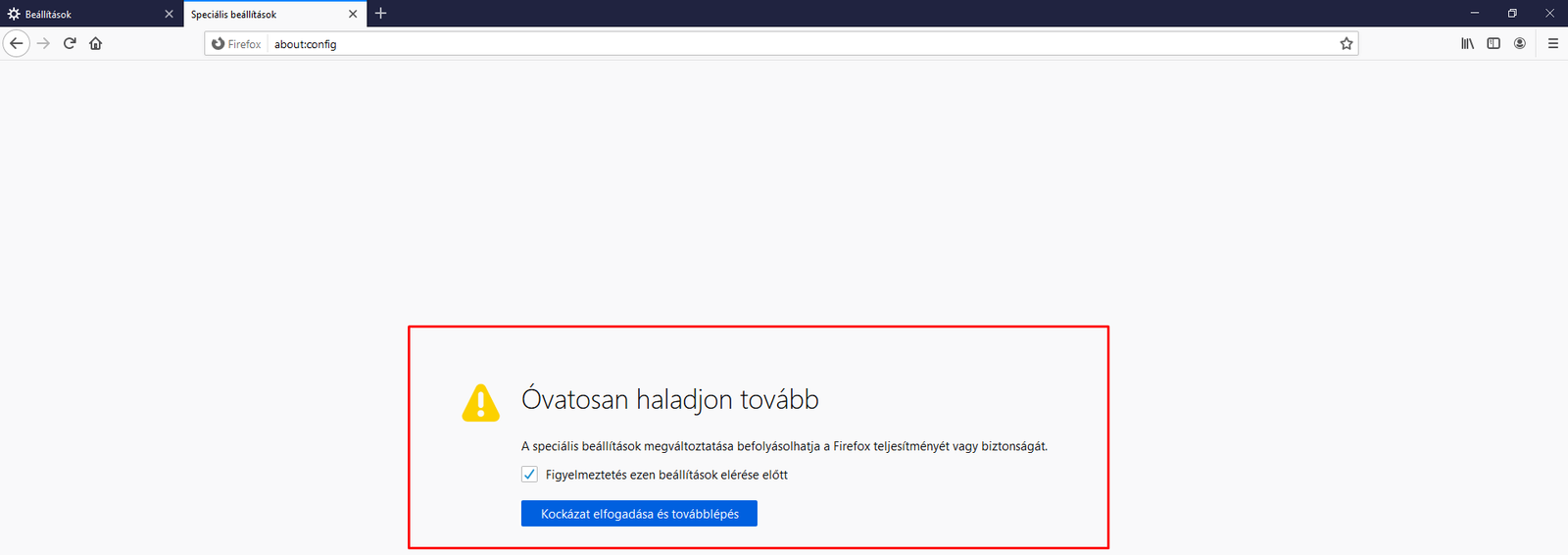Image resolution: width=1568 pixels, height=555 pixels.
Task: Focus the about:config address bar
Action: point(784,44)
